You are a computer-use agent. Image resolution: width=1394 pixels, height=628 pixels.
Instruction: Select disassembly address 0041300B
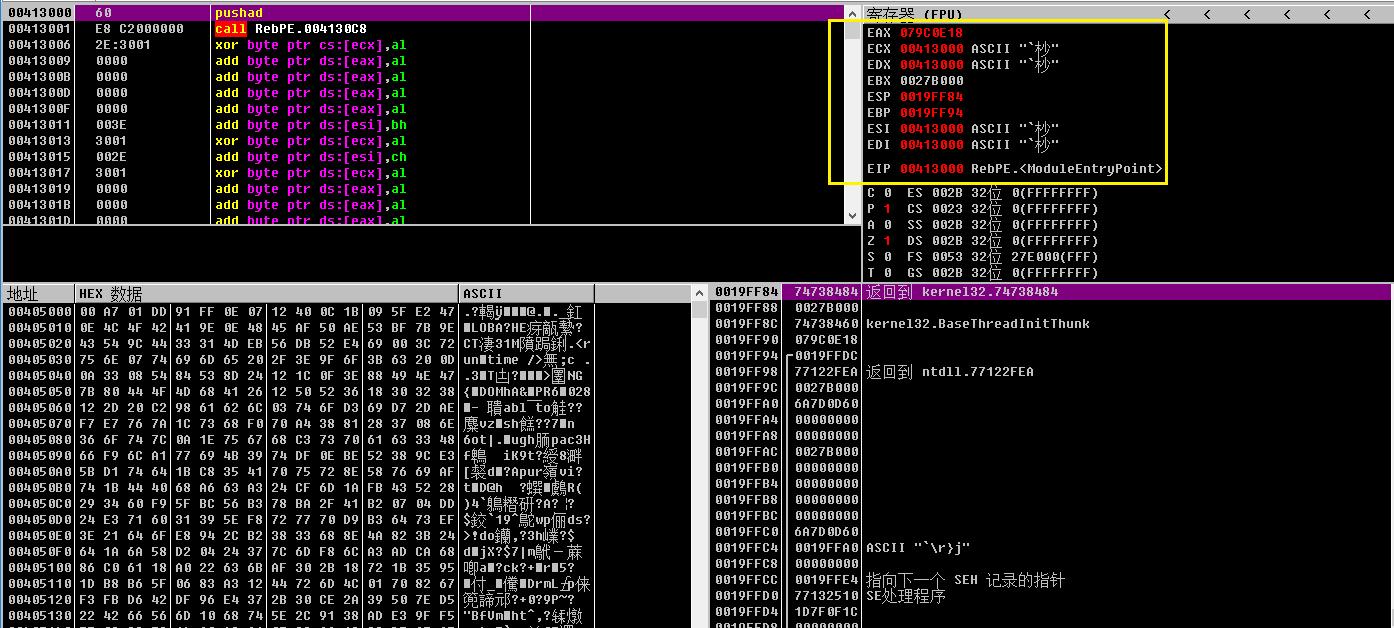point(39,77)
